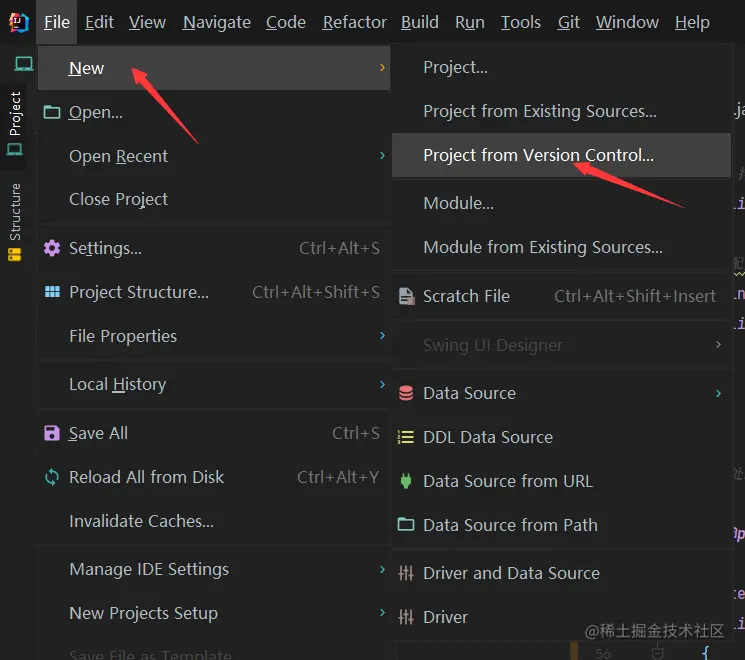Click the Scratch File document icon
Viewport: 745px width, 660px height.
(x=406, y=296)
